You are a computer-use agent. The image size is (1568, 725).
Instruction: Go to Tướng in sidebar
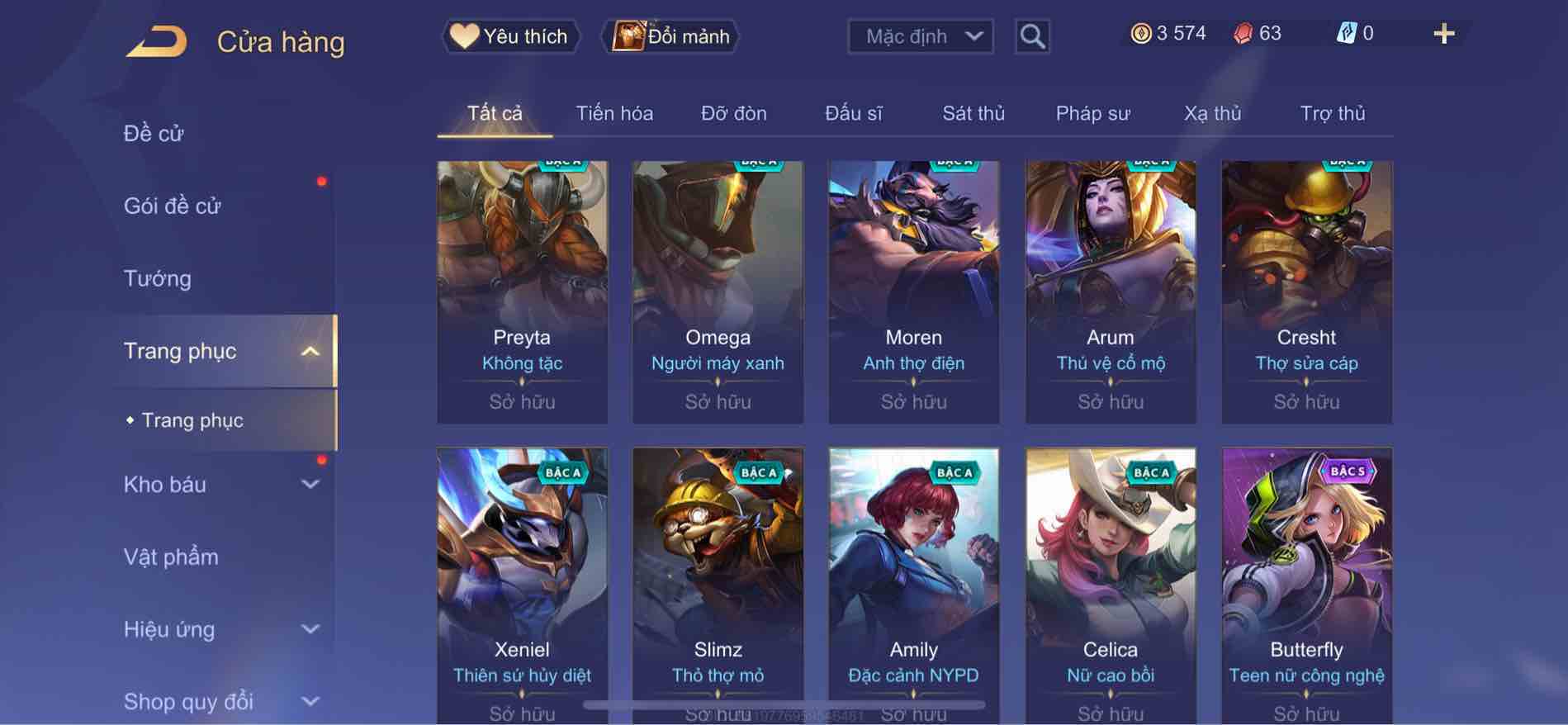(158, 278)
